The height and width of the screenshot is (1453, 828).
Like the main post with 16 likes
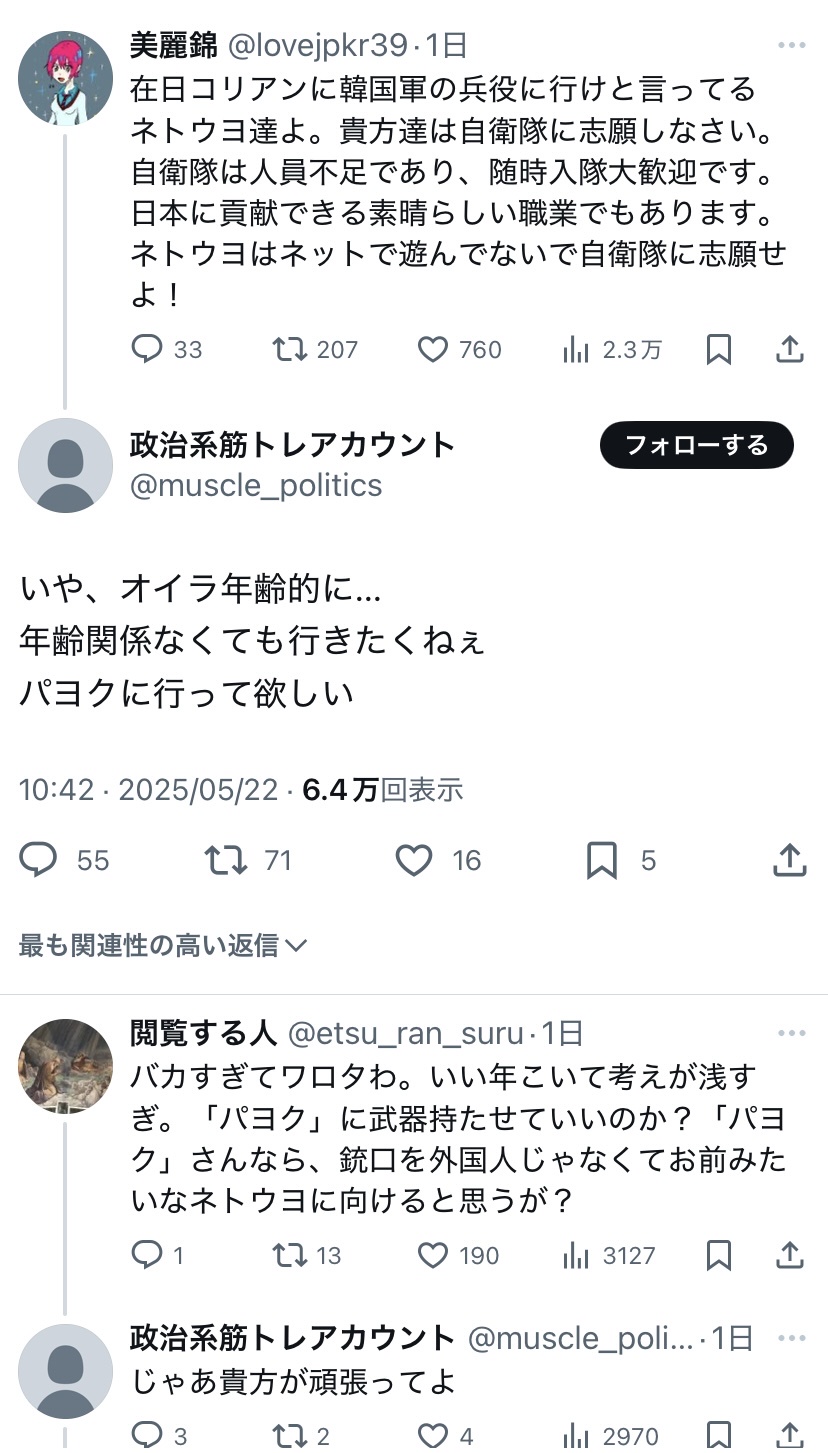click(414, 860)
